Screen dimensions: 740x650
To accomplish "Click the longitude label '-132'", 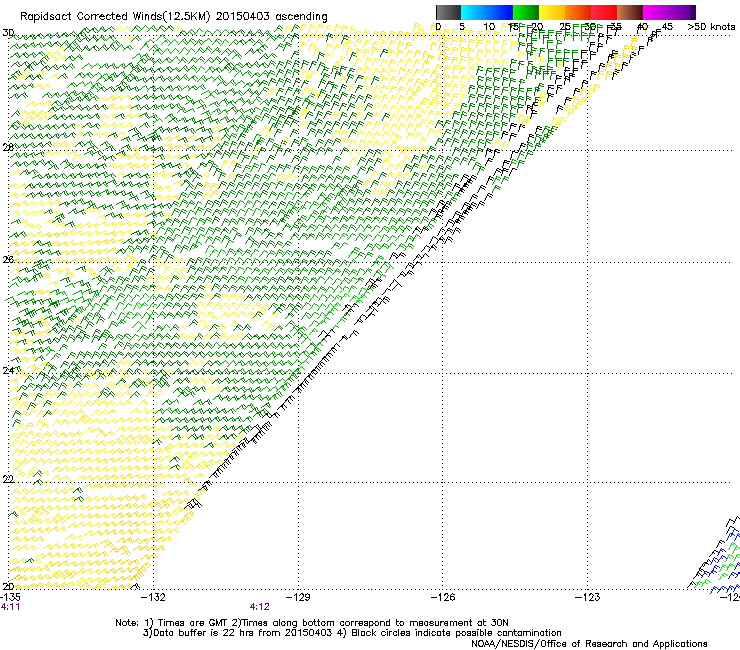I will click(154, 597).
